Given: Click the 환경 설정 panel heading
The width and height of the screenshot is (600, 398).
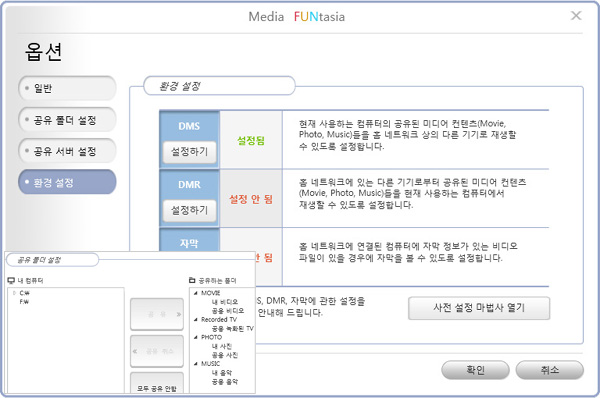Looking at the screenshot, I should [x=180, y=86].
